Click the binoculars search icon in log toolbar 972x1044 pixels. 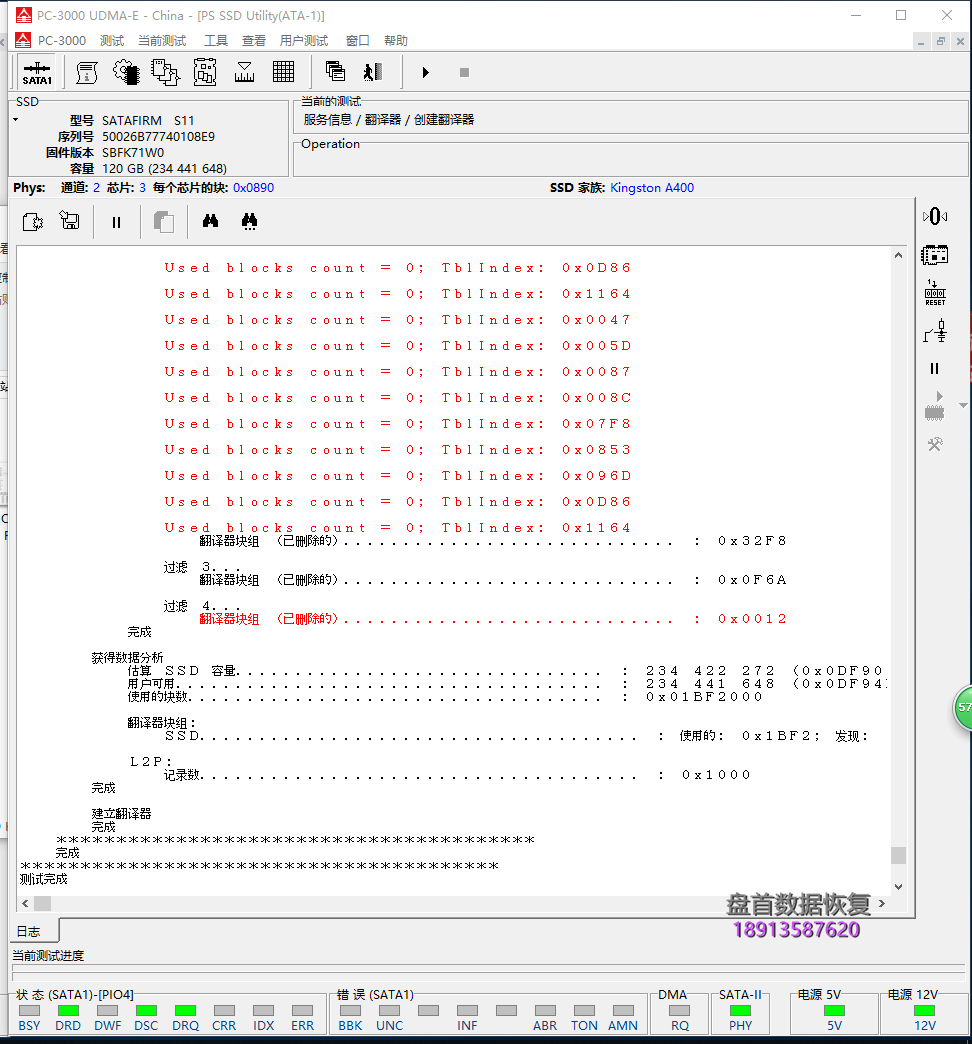[210, 222]
